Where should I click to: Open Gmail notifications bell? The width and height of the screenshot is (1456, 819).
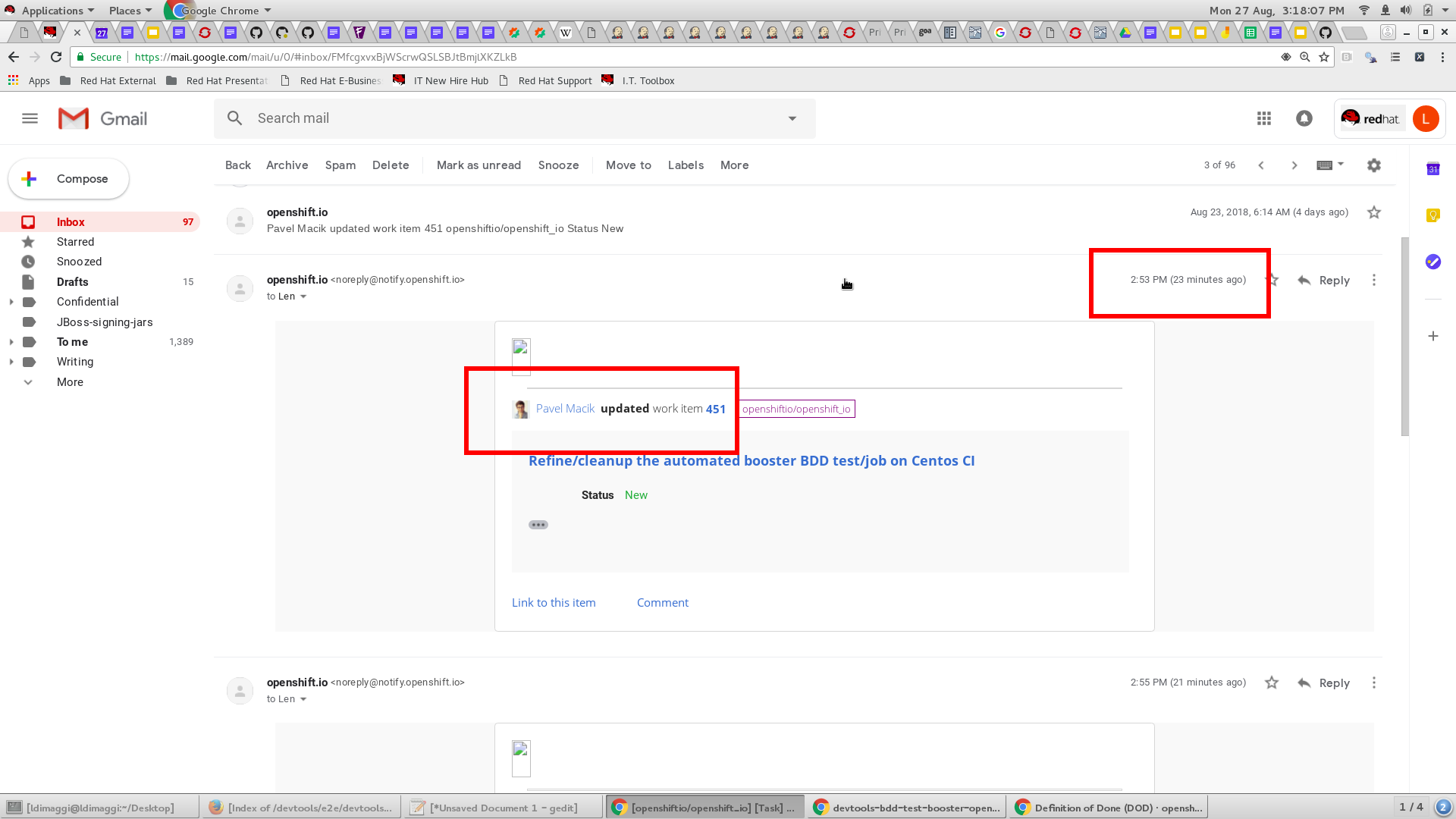coord(1304,118)
